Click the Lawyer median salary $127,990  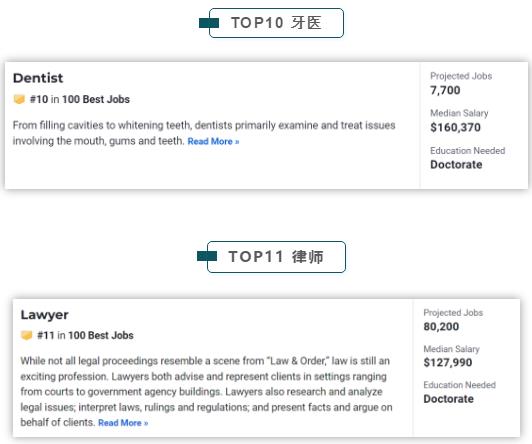[448, 363]
